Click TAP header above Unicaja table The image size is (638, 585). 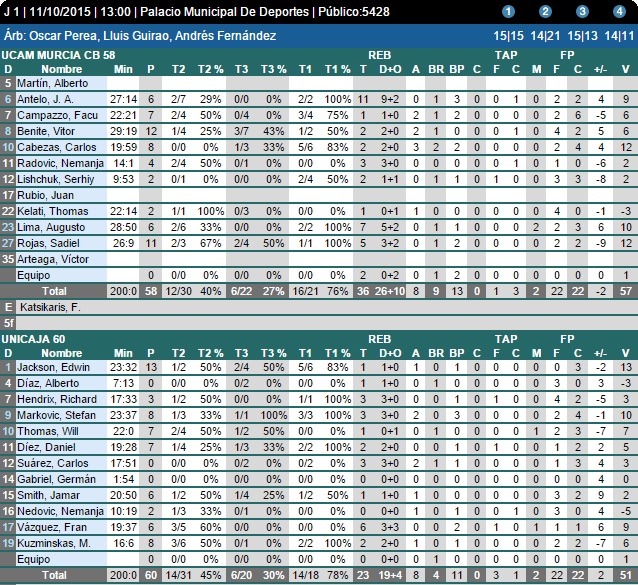pyautogui.click(x=506, y=339)
